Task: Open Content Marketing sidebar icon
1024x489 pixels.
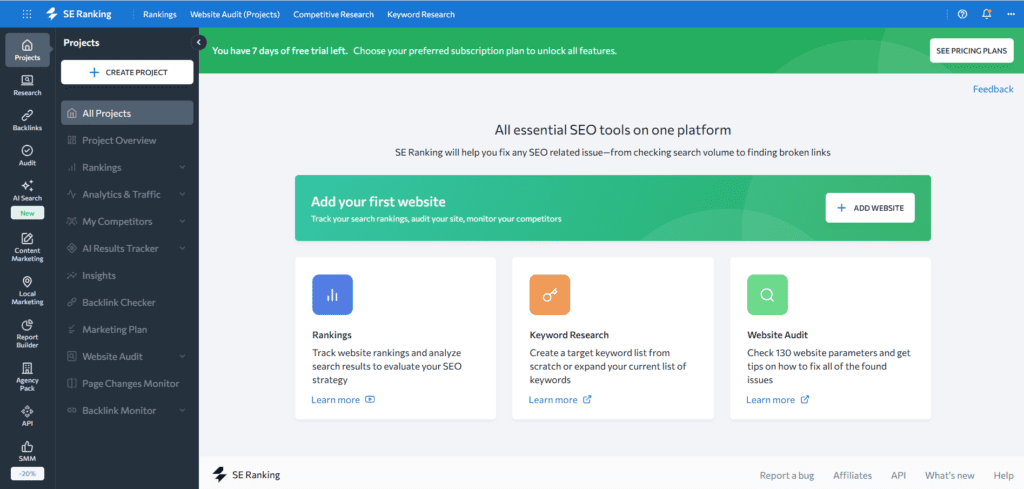Action: tap(27, 246)
